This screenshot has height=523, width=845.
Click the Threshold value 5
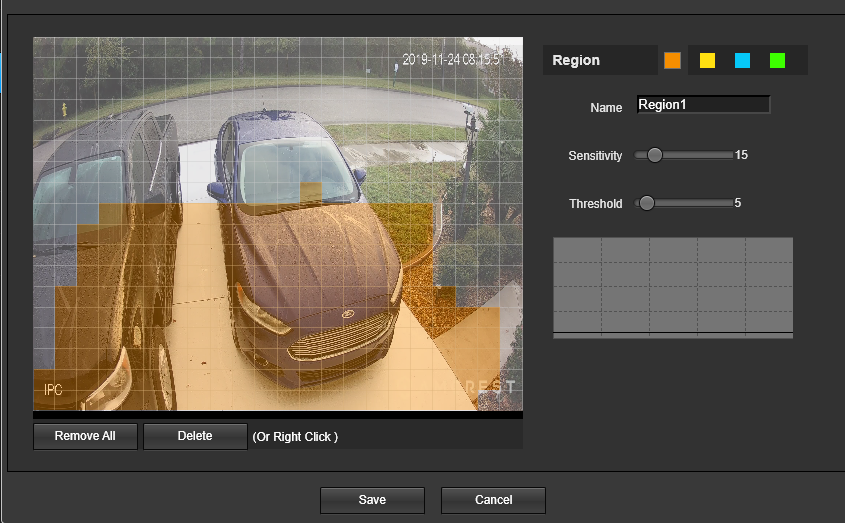(x=738, y=203)
